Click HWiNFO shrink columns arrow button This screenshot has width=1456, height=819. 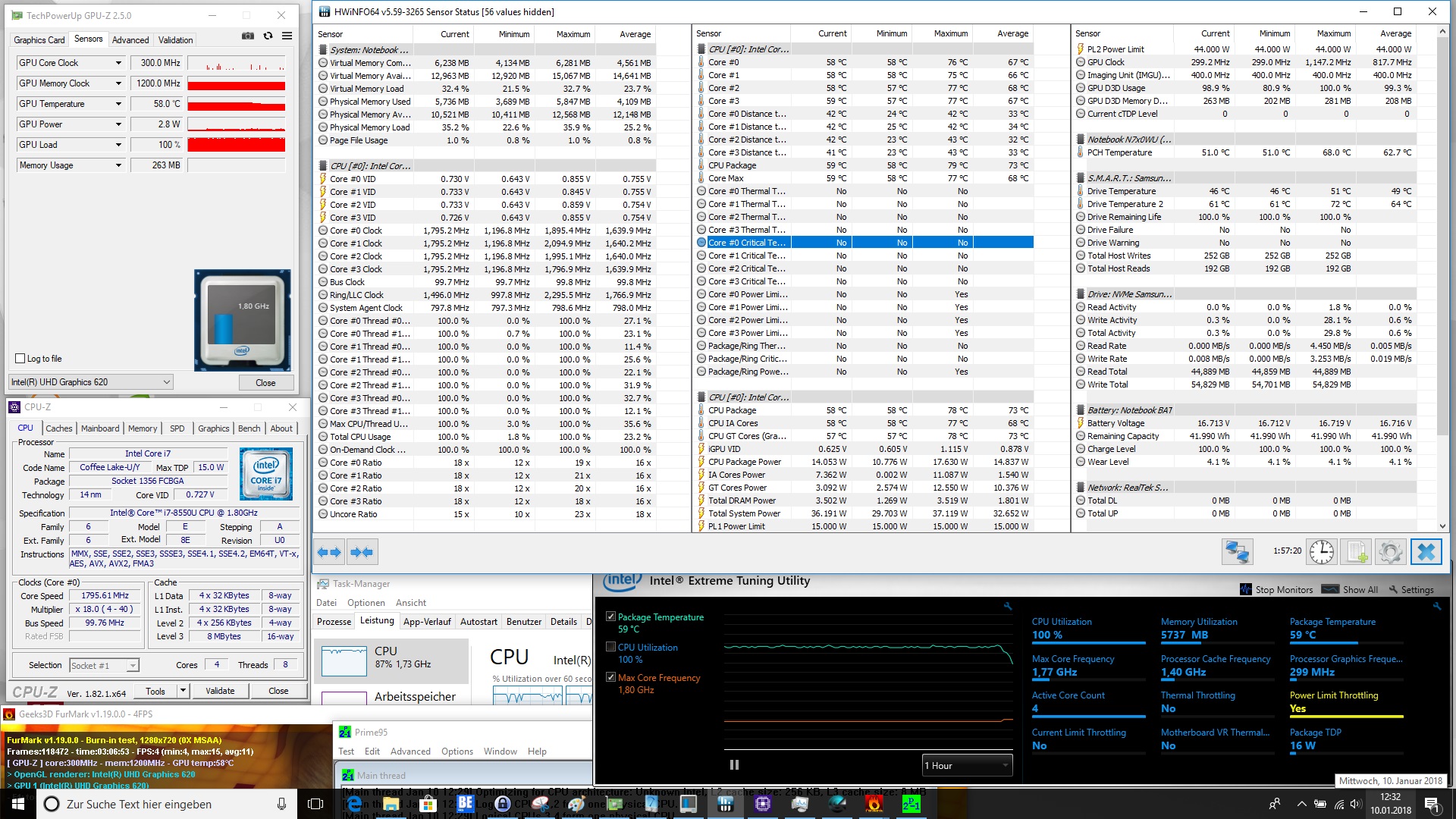[362, 552]
